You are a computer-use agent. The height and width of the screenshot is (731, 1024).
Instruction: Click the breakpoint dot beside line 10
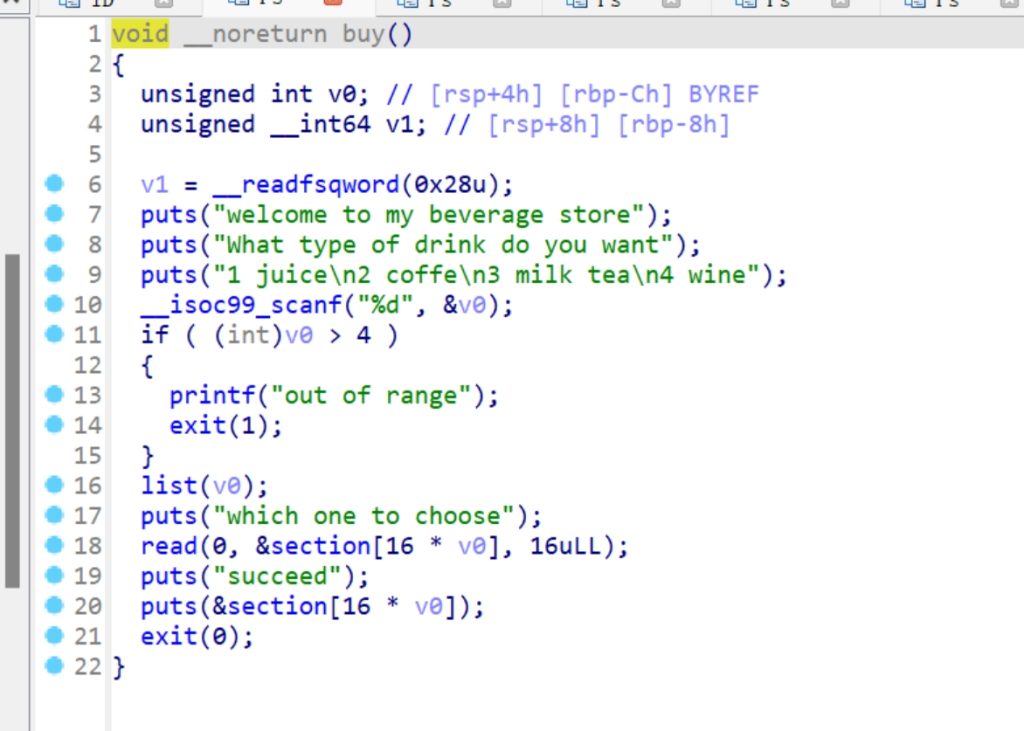pos(54,304)
